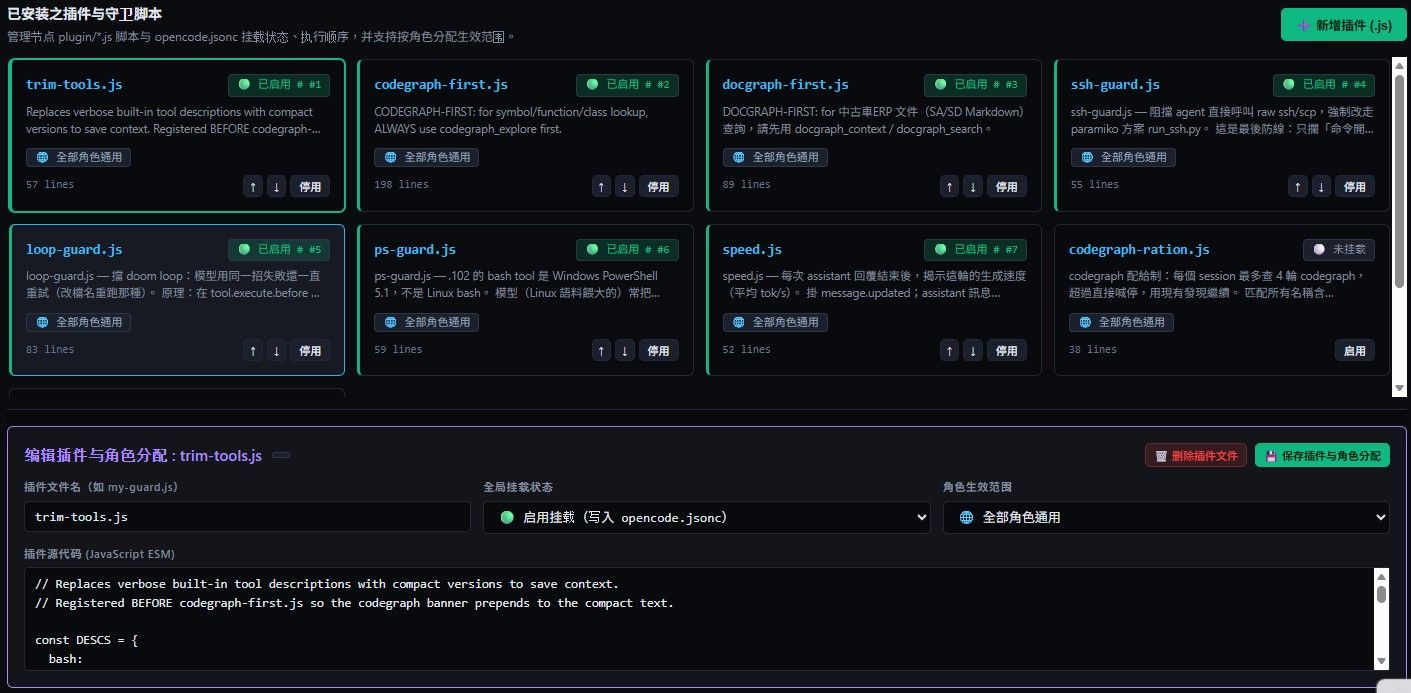Move docgraph-first.js up one position
This screenshot has width=1411, height=693.
(x=949, y=186)
